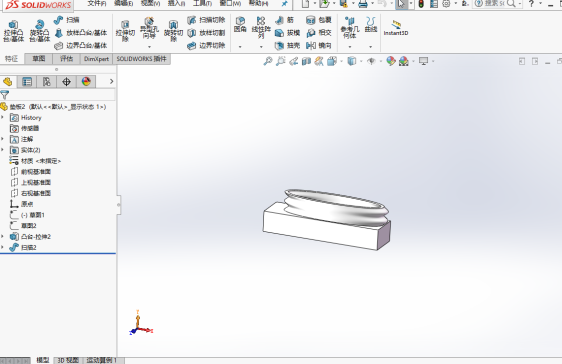Click the Revolved Boss/Base (旋转凸台/基体) tool
The height and width of the screenshot is (364, 562).
[x=39, y=32]
